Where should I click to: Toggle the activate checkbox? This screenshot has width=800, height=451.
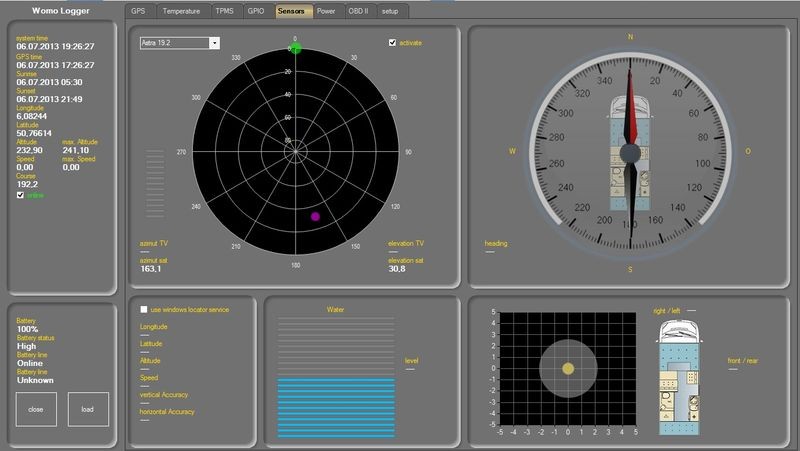(392, 43)
